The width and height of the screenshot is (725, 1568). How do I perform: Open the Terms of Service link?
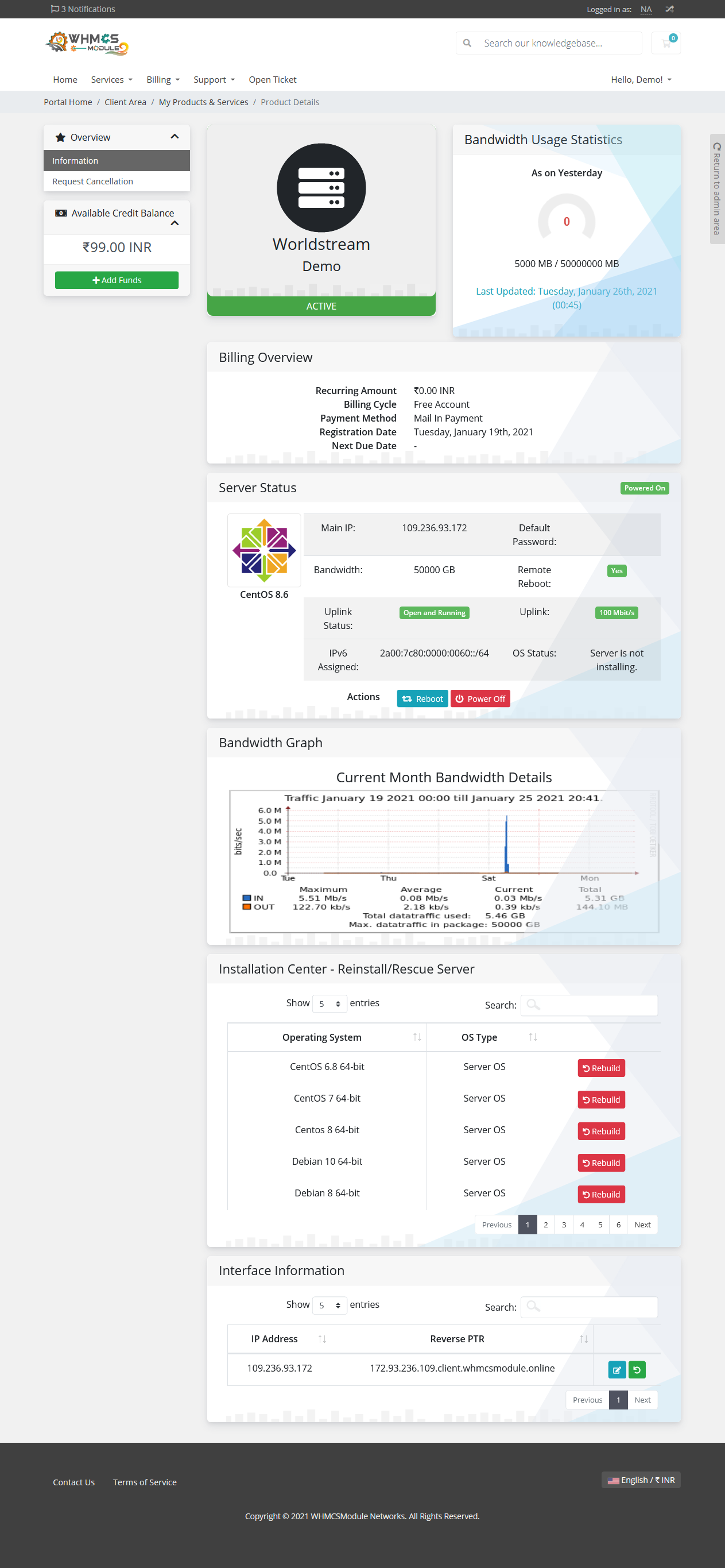(145, 1482)
